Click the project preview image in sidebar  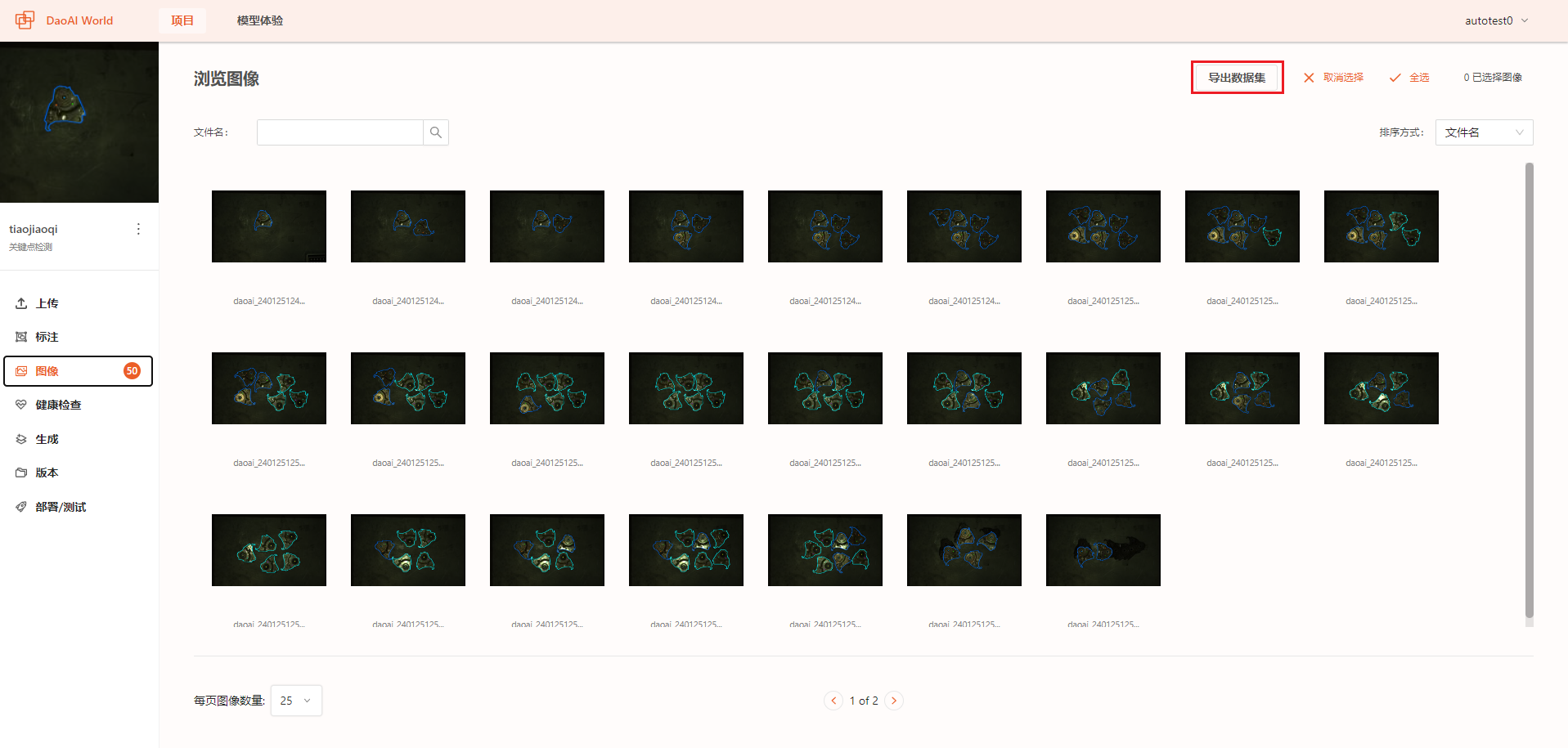[x=79, y=123]
